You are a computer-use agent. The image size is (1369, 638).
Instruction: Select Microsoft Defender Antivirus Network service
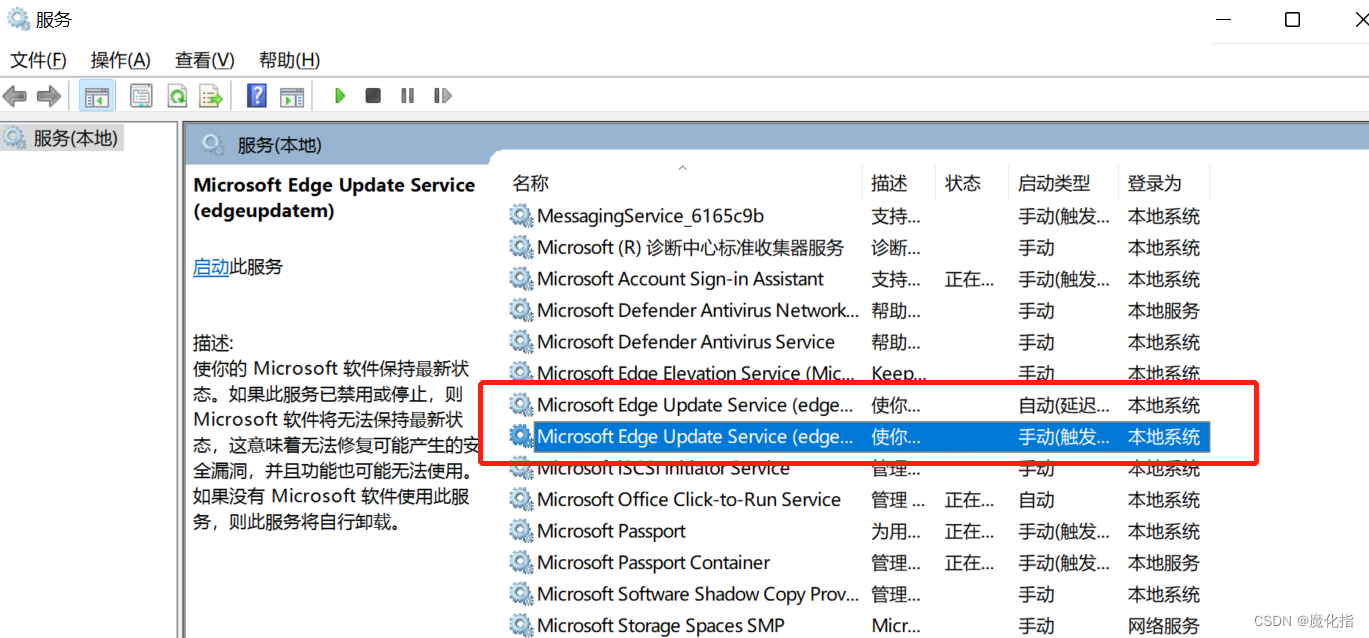[x=857, y=310]
